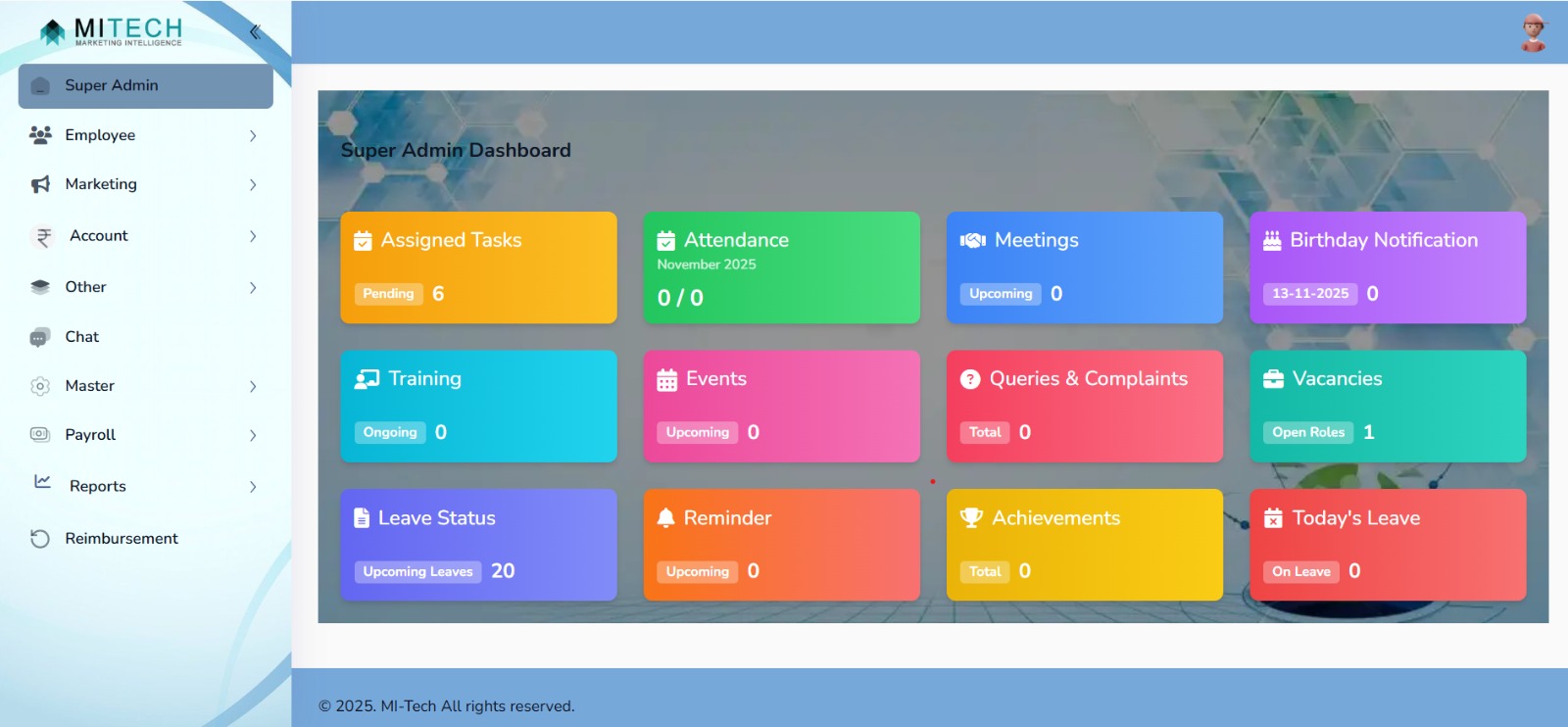The width and height of the screenshot is (1568, 727).
Task: Click the Chat speech bubble icon
Action: [40, 337]
